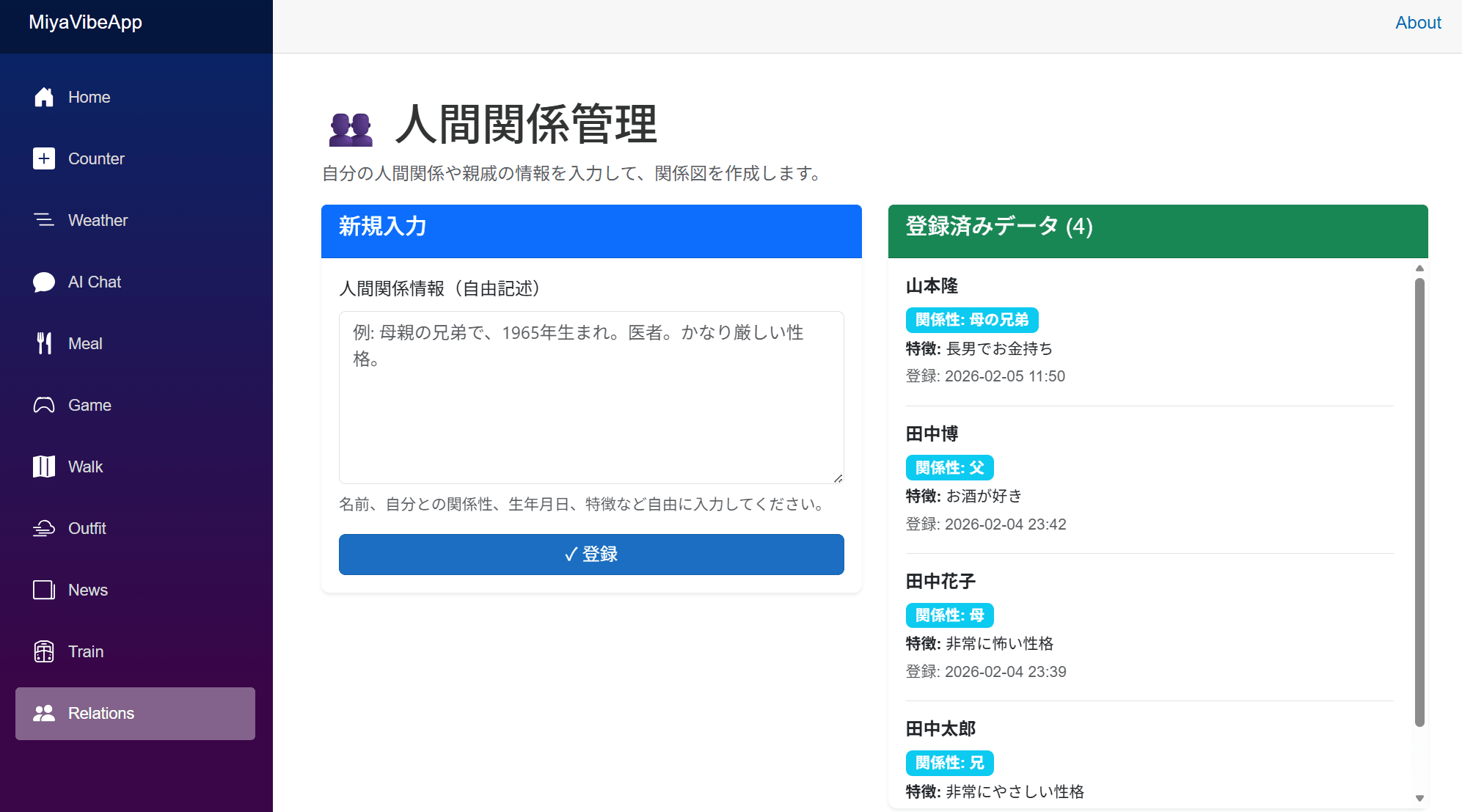Select the Train icon in sidebar

tap(44, 651)
